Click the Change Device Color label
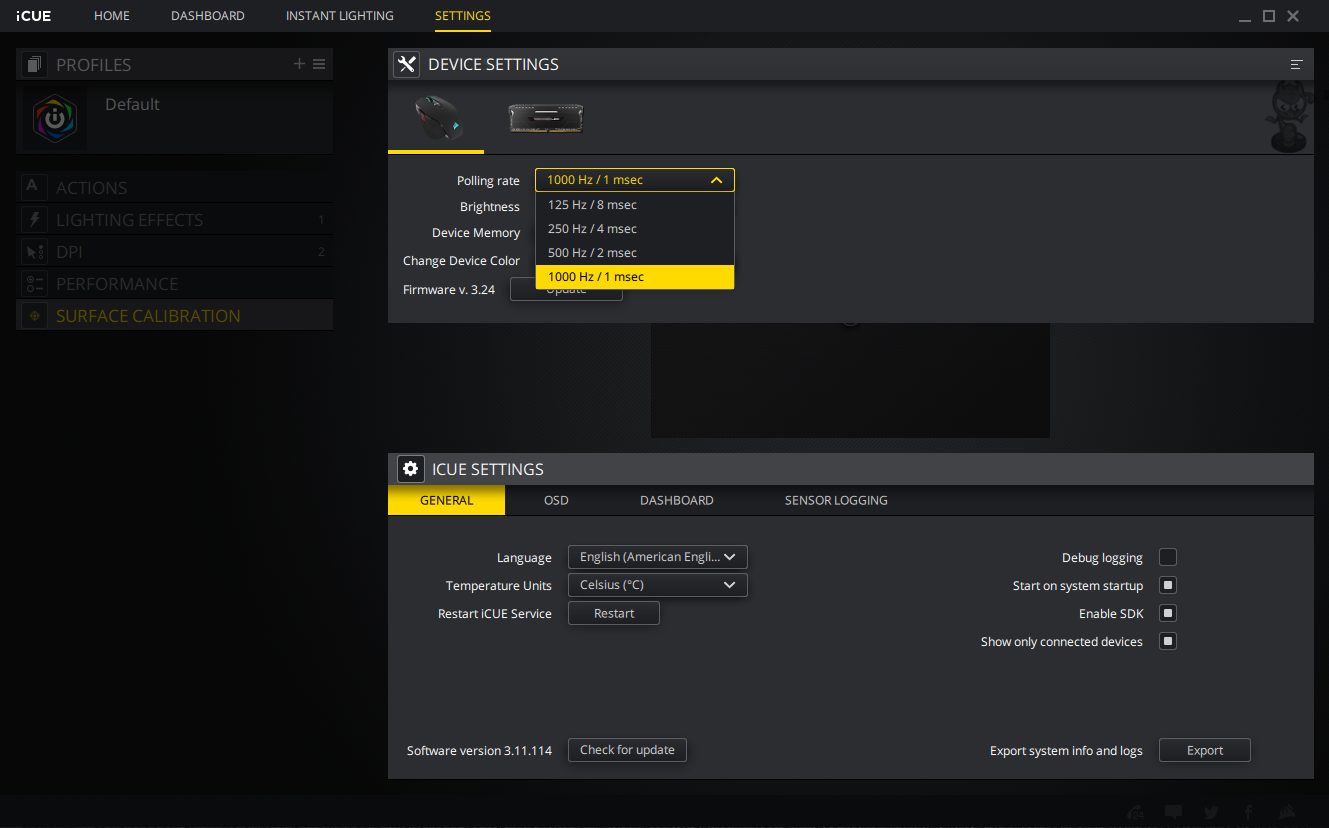This screenshot has height=828, width=1329. (x=461, y=261)
